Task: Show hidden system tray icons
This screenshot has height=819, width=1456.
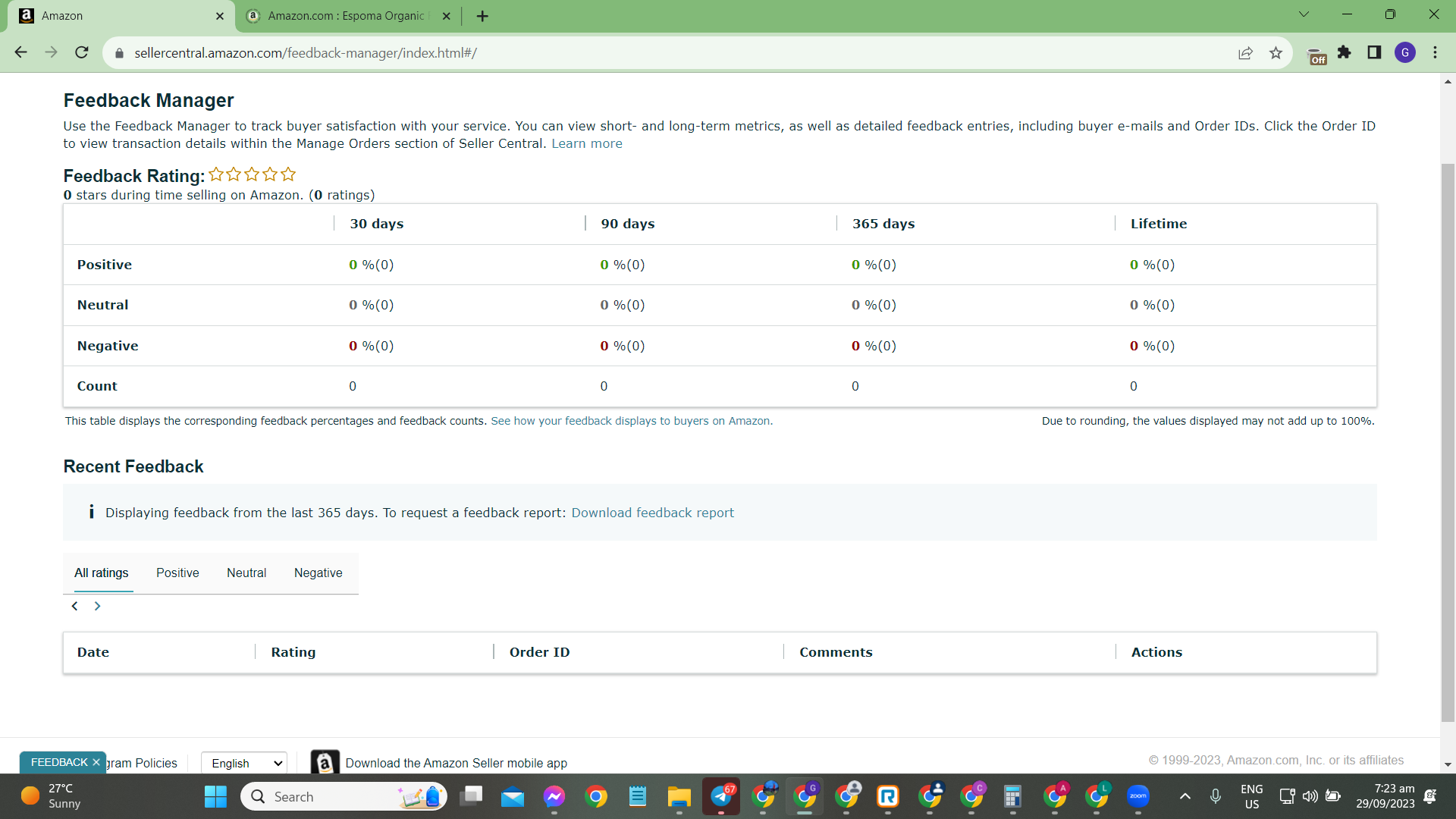Action: (x=1185, y=796)
